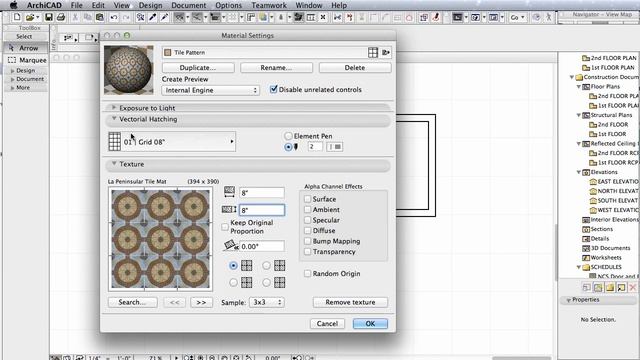Open the Apple menu
The image size is (640, 360).
(13, 5)
